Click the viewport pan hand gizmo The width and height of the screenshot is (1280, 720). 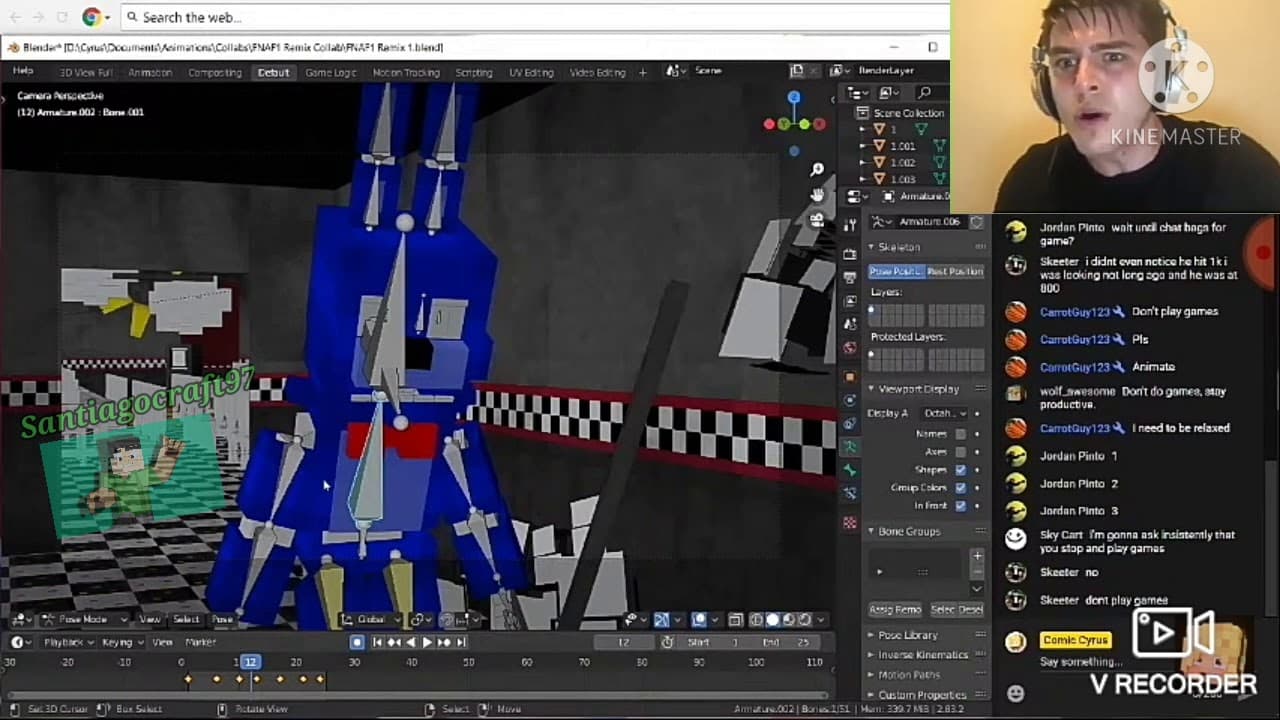(x=817, y=195)
